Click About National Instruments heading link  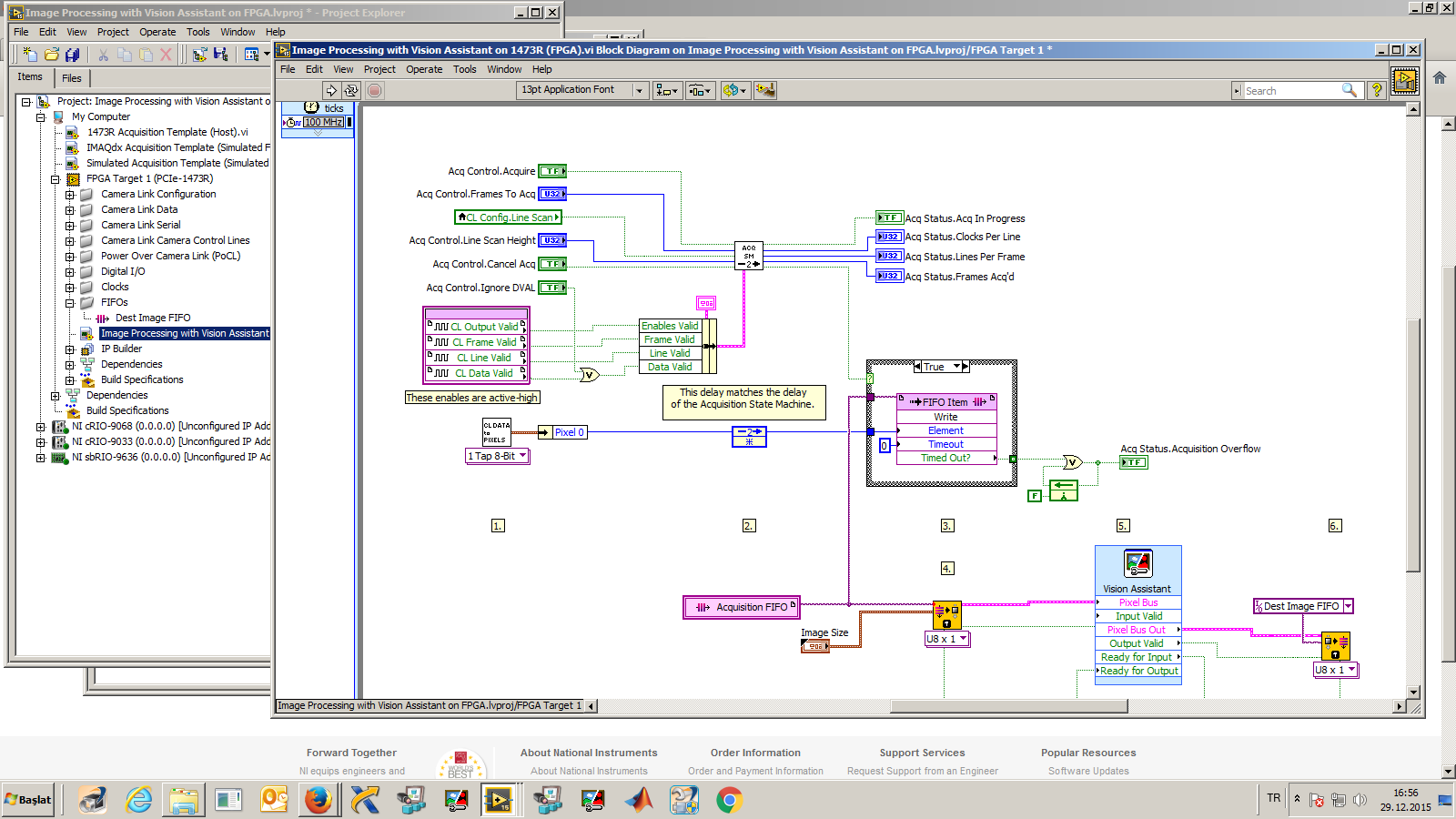[x=589, y=753]
